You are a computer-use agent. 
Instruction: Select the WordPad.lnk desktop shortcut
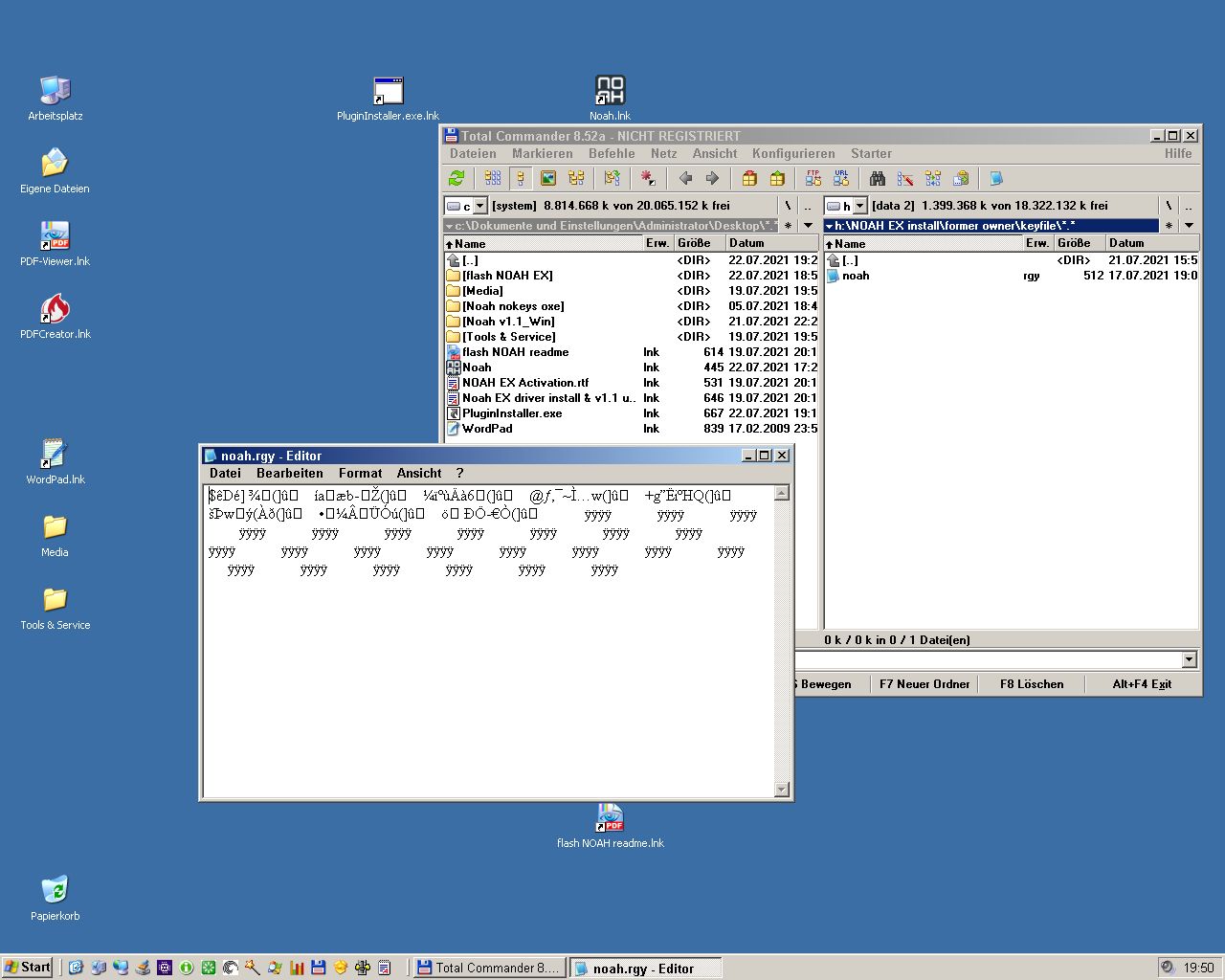(x=55, y=462)
